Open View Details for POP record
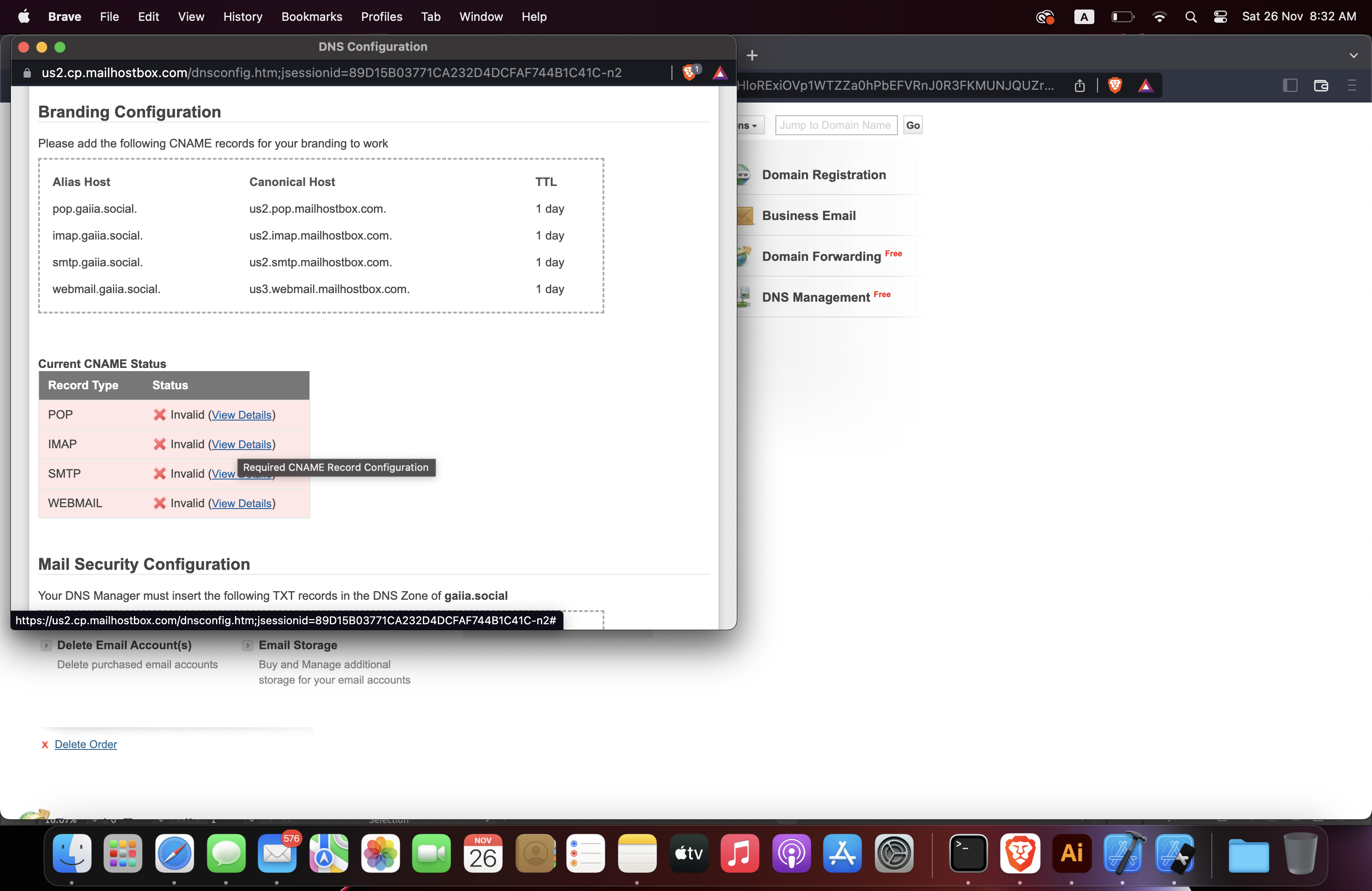 pyautogui.click(x=241, y=415)
